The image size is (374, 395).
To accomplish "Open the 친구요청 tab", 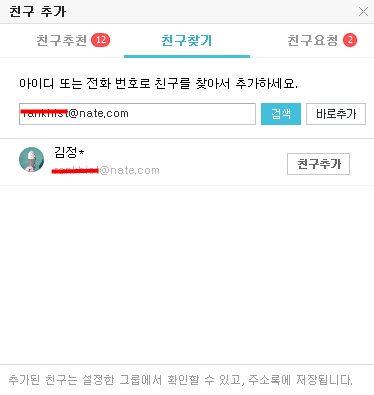I will [x=313, y=40].
